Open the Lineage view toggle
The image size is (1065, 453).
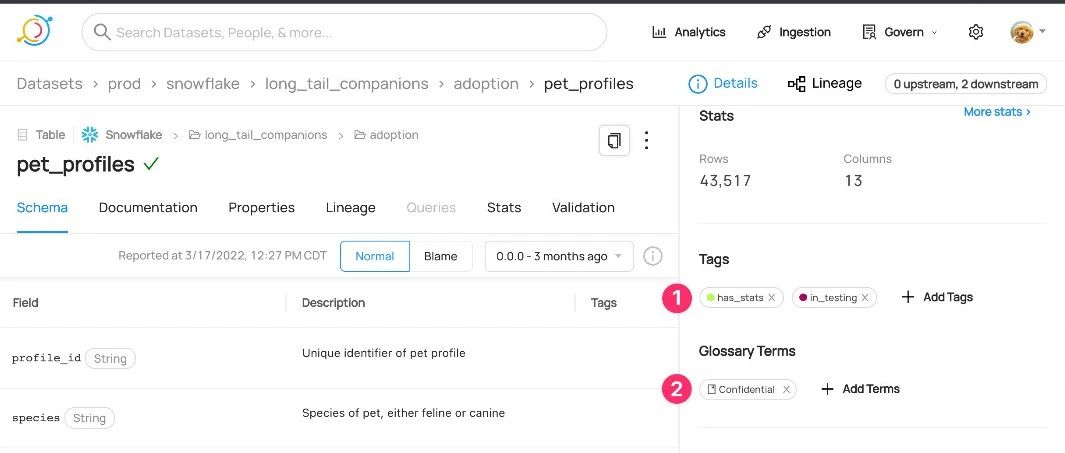click(825, 84)
